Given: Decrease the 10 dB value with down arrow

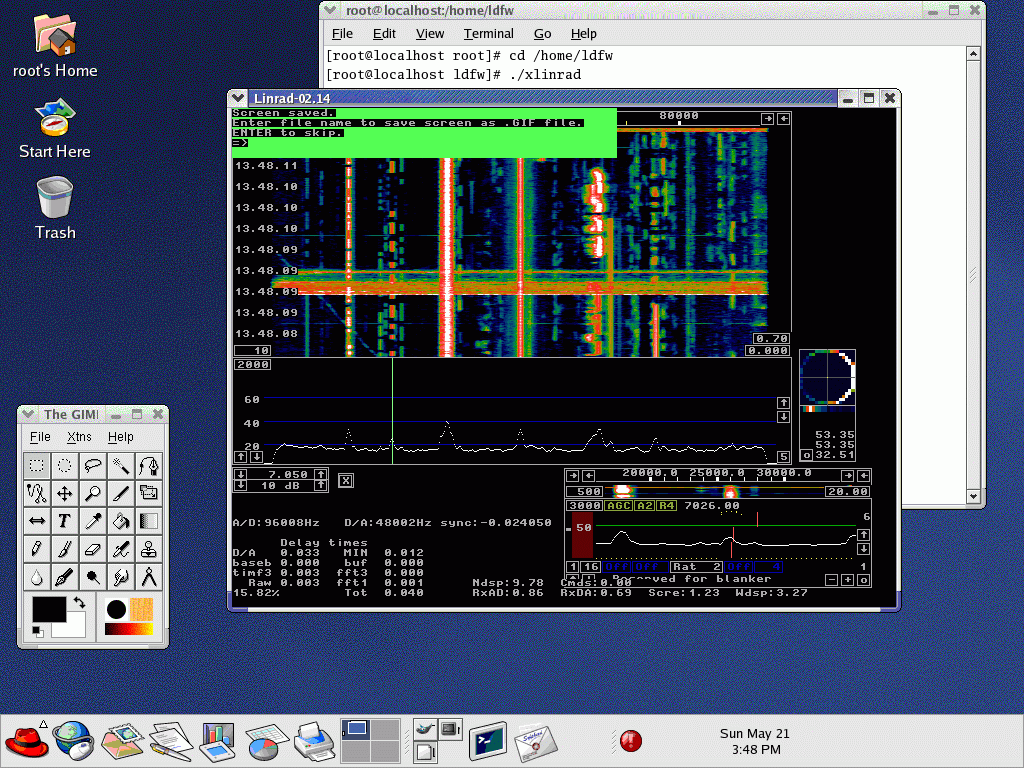Looking at the screenshot, I should coord(241,485).
